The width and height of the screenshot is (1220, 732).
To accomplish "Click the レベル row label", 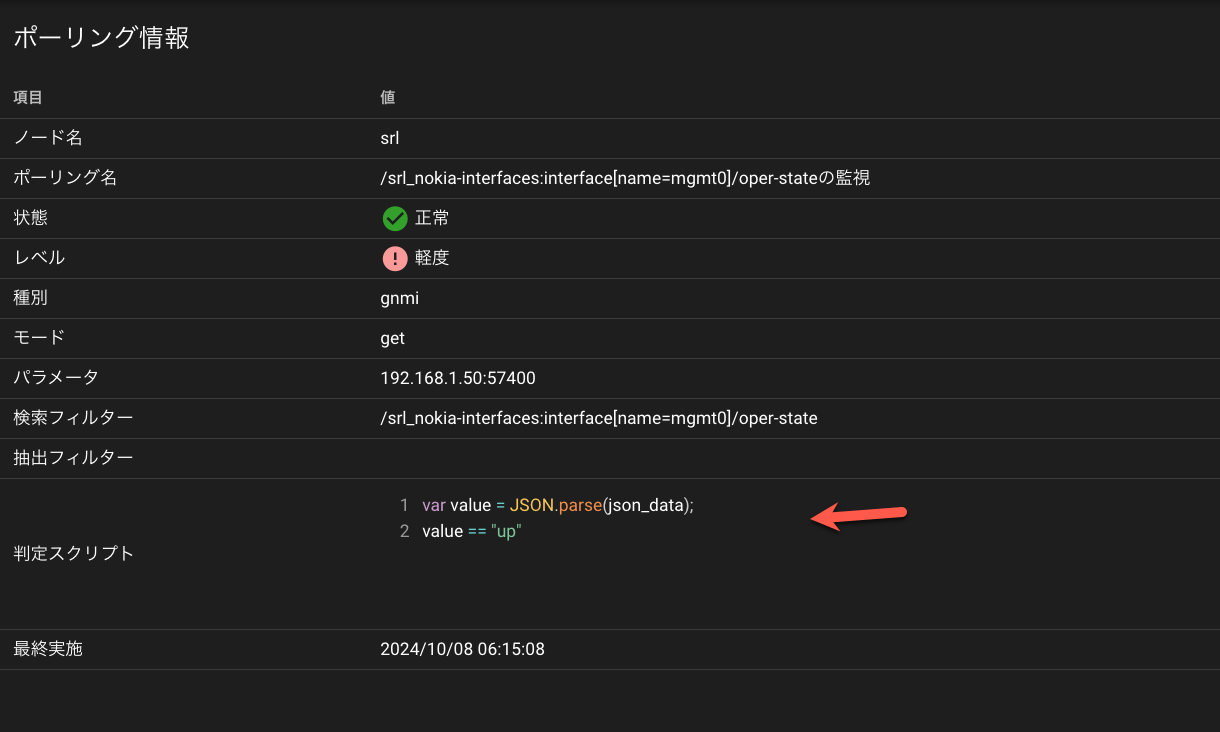I will click(39, 258).
